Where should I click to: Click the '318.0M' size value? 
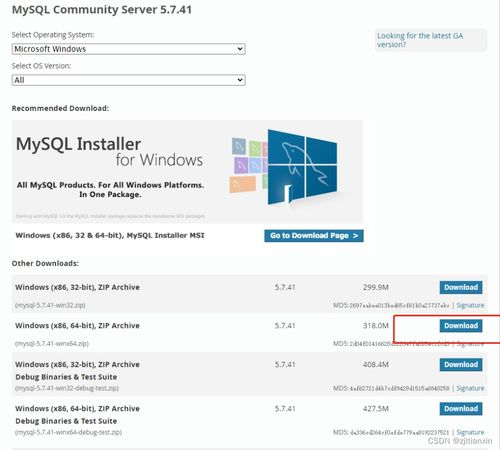(376, 326)
